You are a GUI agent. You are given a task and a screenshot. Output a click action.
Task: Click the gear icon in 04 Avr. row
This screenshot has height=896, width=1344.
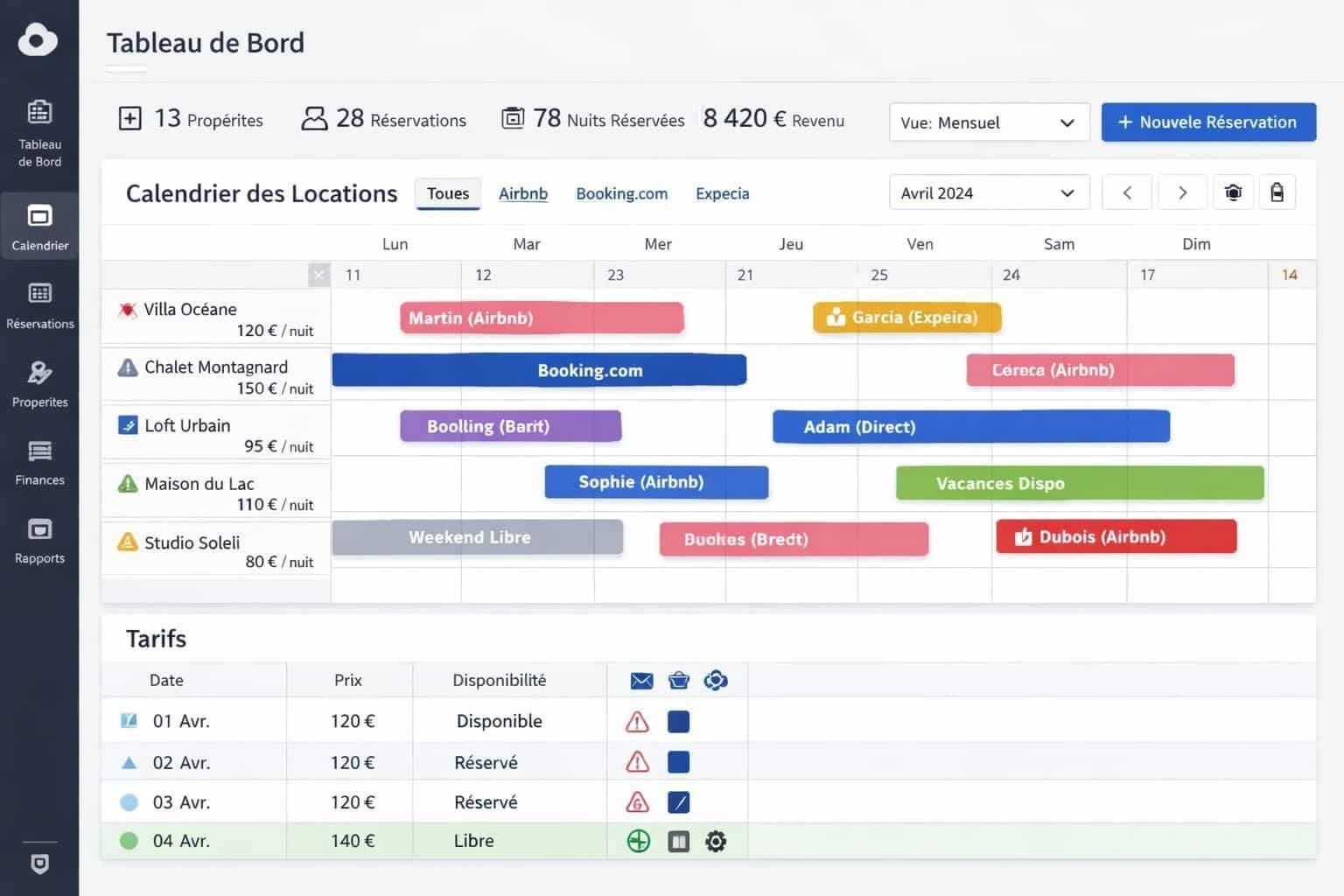716,842
